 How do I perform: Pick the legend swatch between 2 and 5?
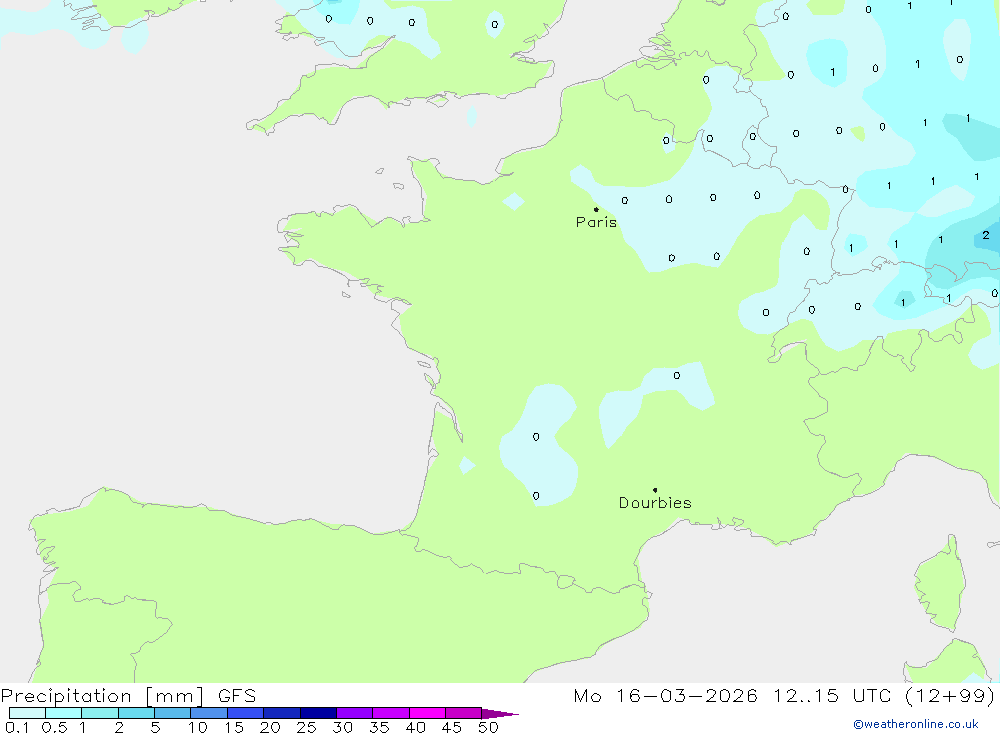click(136, 713)
